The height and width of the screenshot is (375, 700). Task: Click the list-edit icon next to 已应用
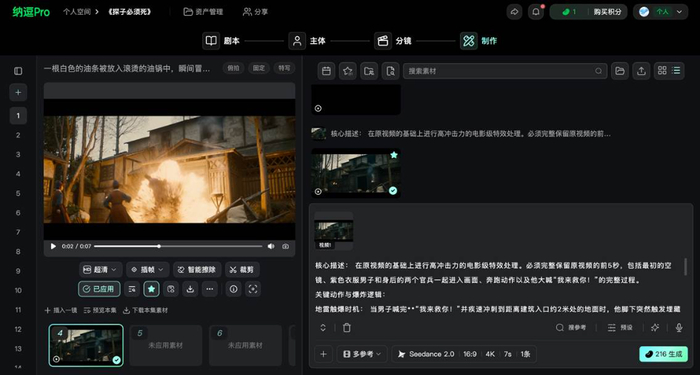coord(132,289)
